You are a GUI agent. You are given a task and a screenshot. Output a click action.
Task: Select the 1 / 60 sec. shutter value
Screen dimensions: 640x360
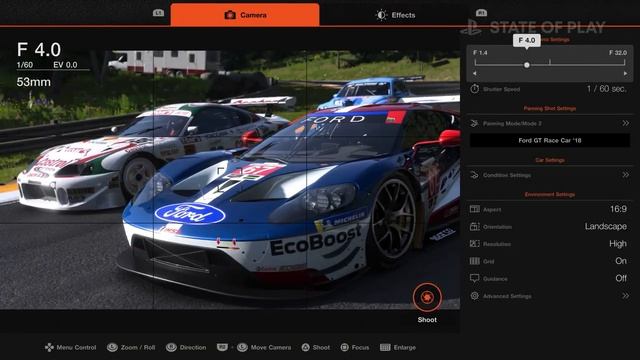point(607,89)
